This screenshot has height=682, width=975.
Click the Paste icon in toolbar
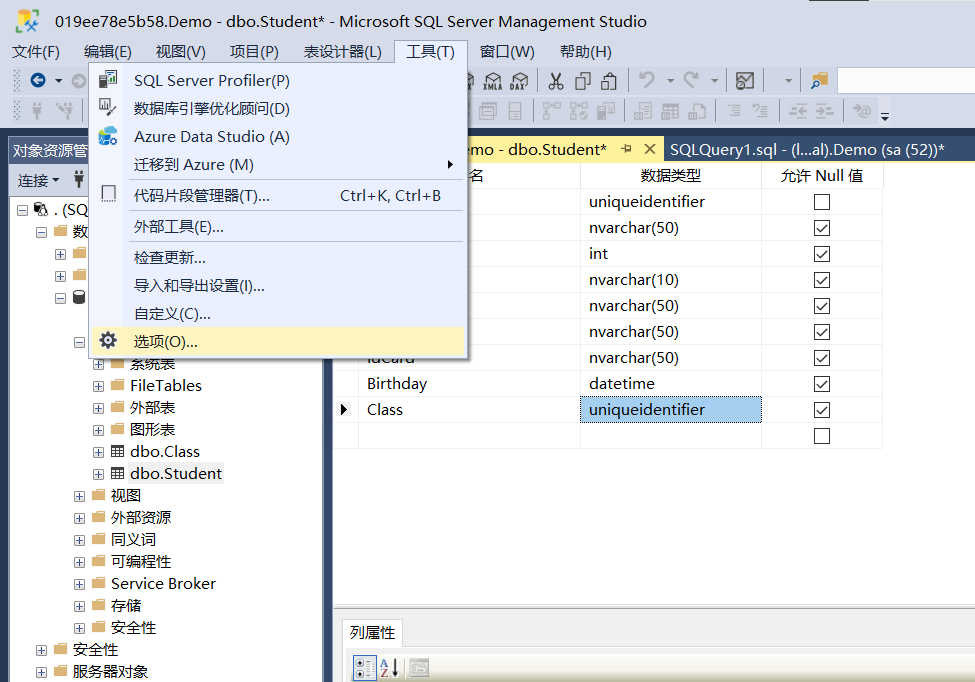click(609, 81)
